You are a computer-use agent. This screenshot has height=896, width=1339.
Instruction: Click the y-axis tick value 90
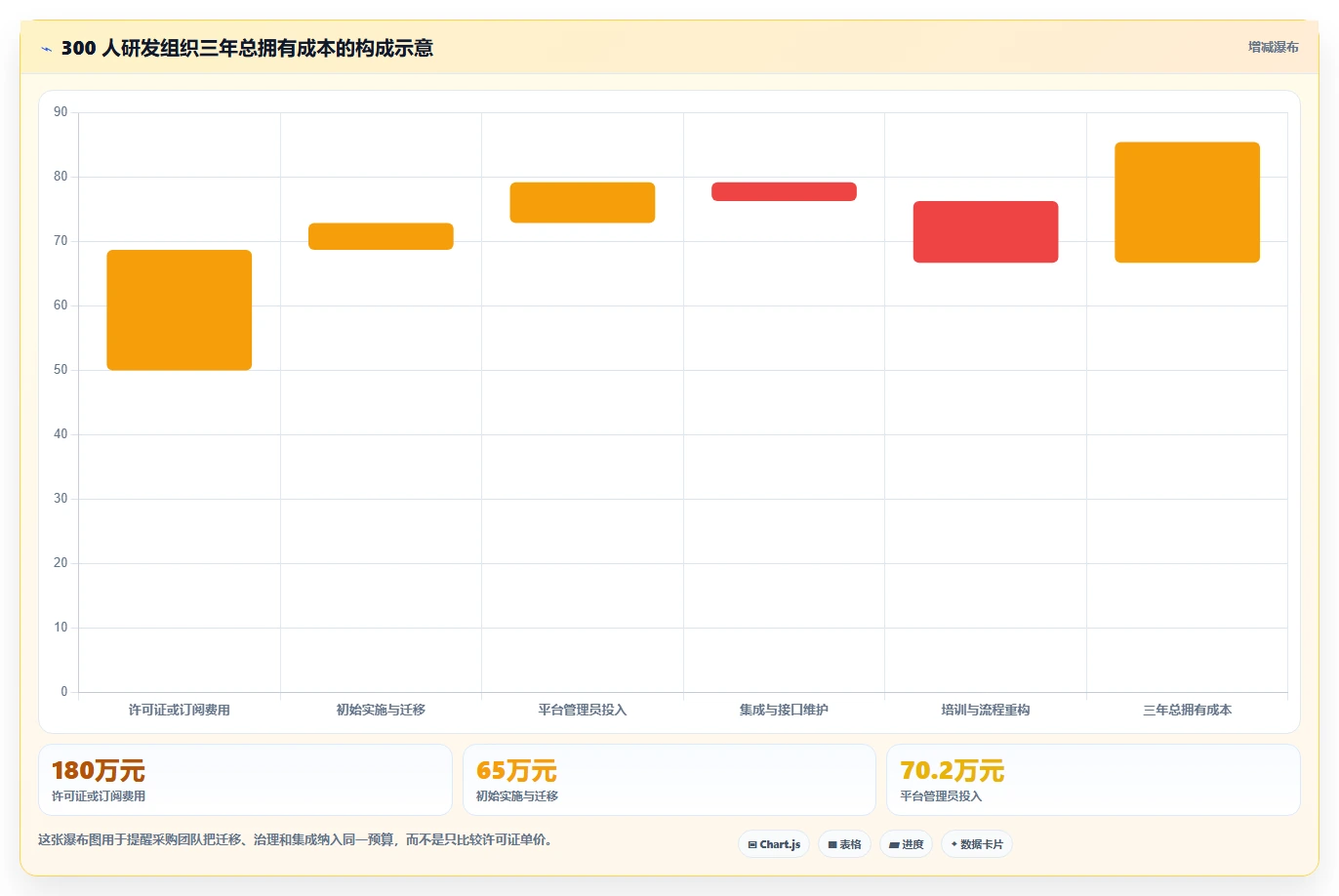(61, 112)
